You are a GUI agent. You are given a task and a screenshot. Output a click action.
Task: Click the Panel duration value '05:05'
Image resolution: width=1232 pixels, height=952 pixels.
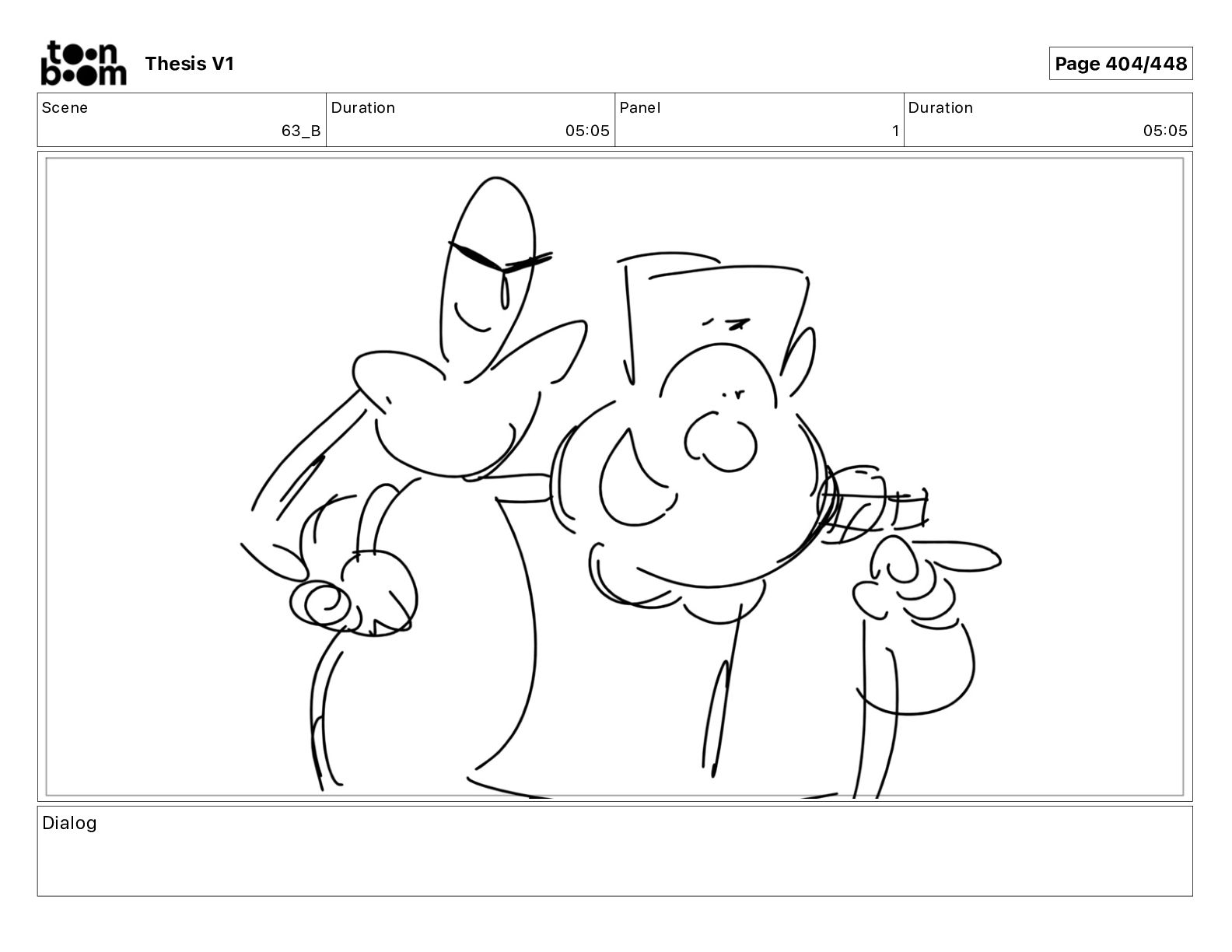point(1165,131)
